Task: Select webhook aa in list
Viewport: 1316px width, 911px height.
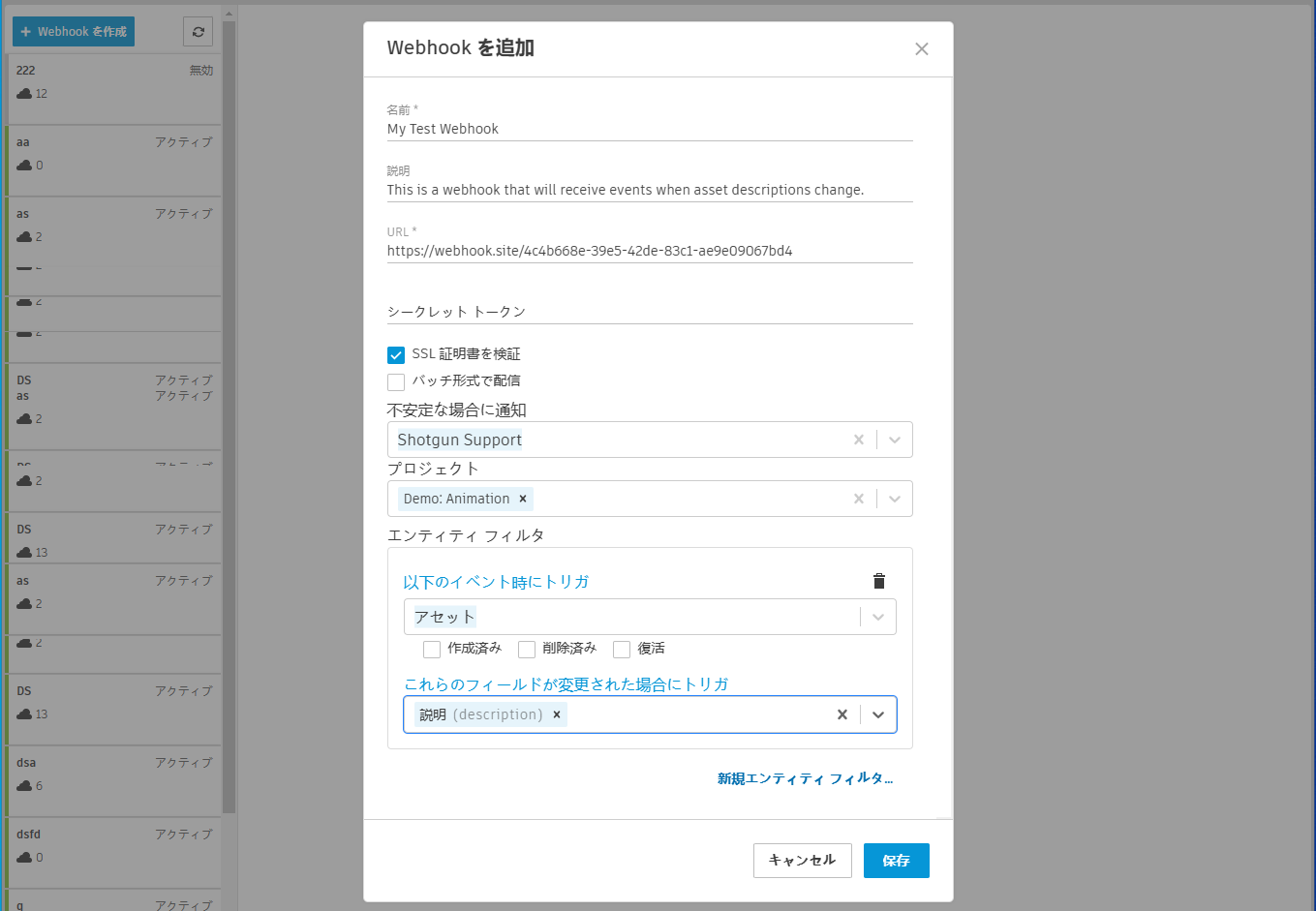Action: click(114, 161)
